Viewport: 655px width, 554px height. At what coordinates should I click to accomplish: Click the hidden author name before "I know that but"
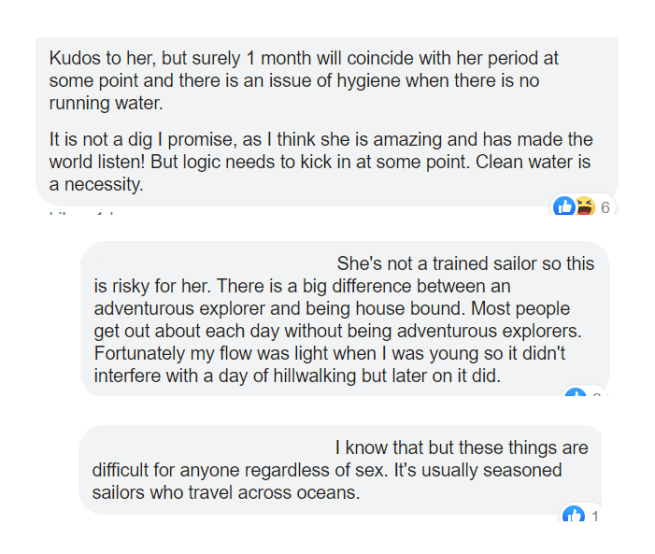click(x=210, y=447)
